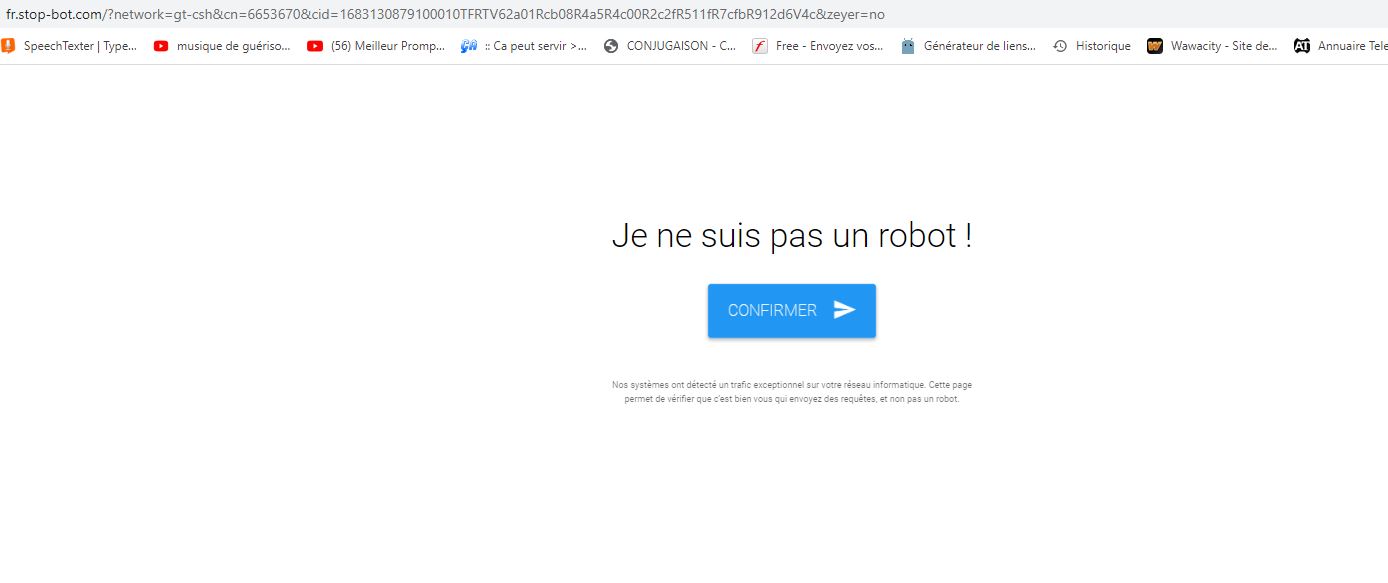Click the 'Je ne suis pas un robot !' heading
1388x583 pixels.
coord(791,236)
